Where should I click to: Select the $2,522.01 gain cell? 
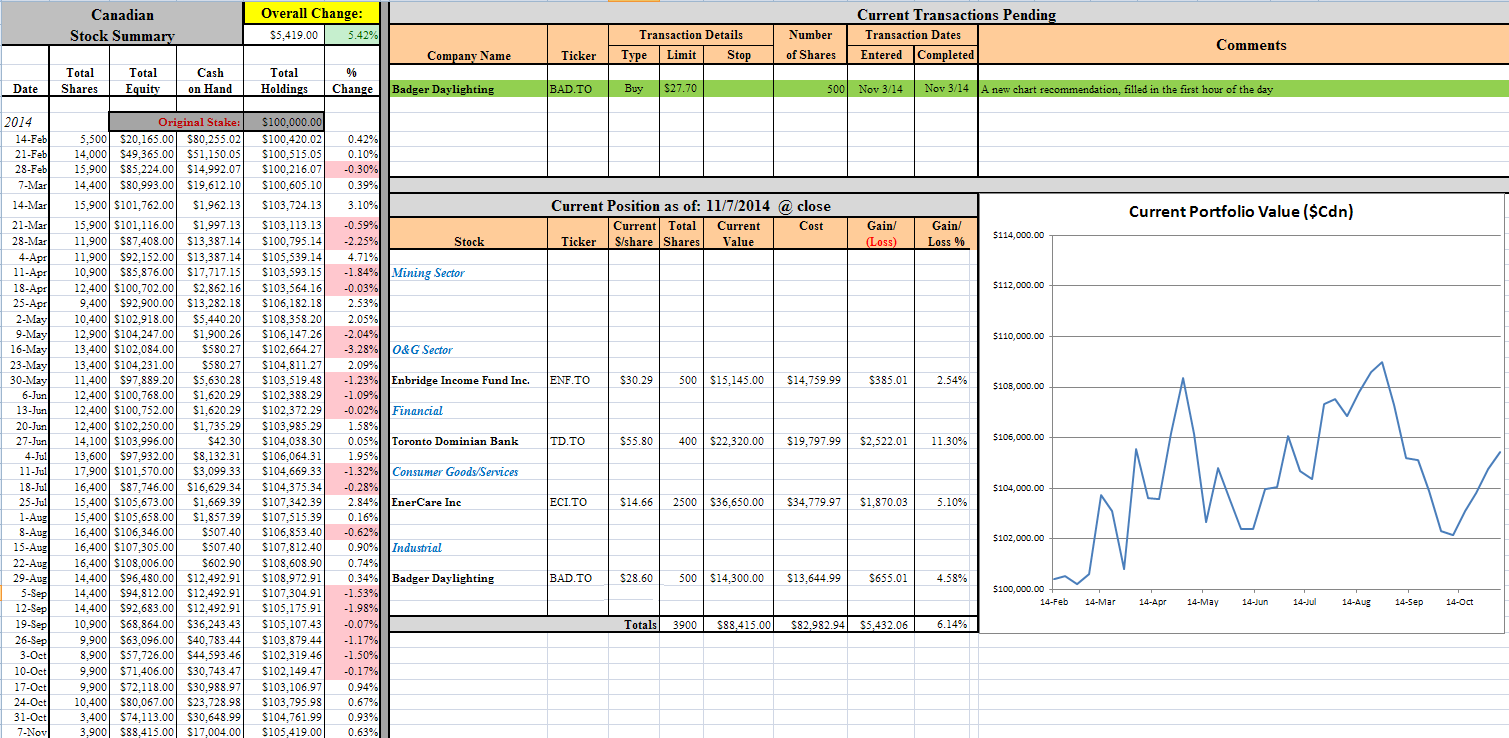point(883,441)
